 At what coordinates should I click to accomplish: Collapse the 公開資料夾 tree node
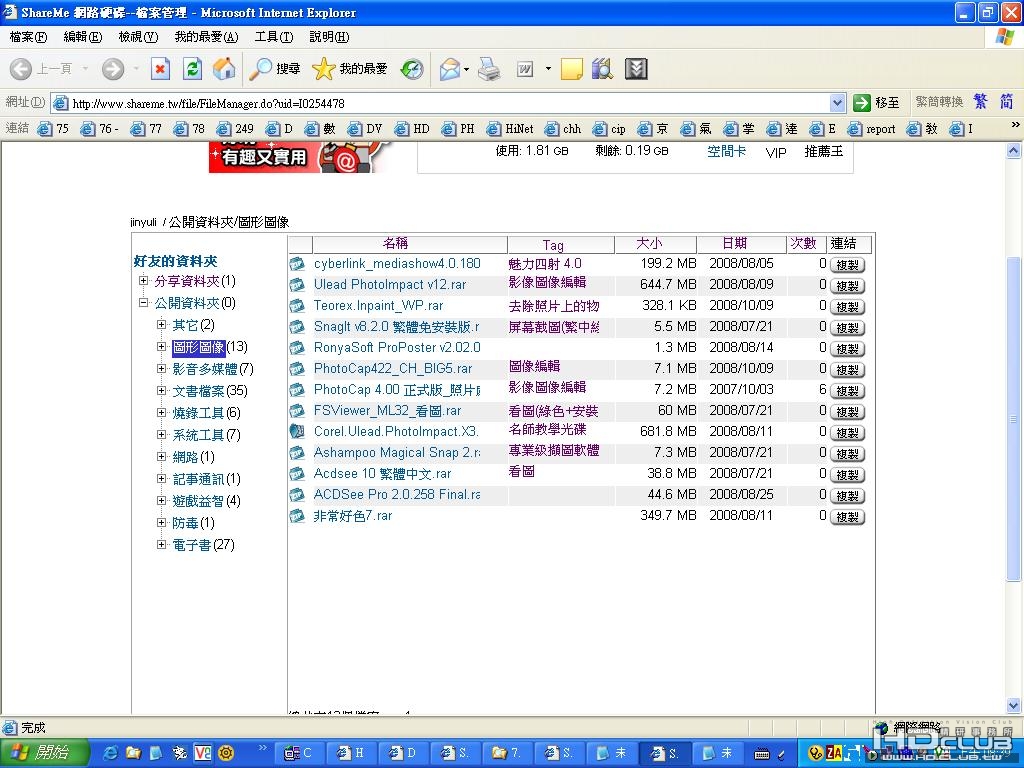144,303
